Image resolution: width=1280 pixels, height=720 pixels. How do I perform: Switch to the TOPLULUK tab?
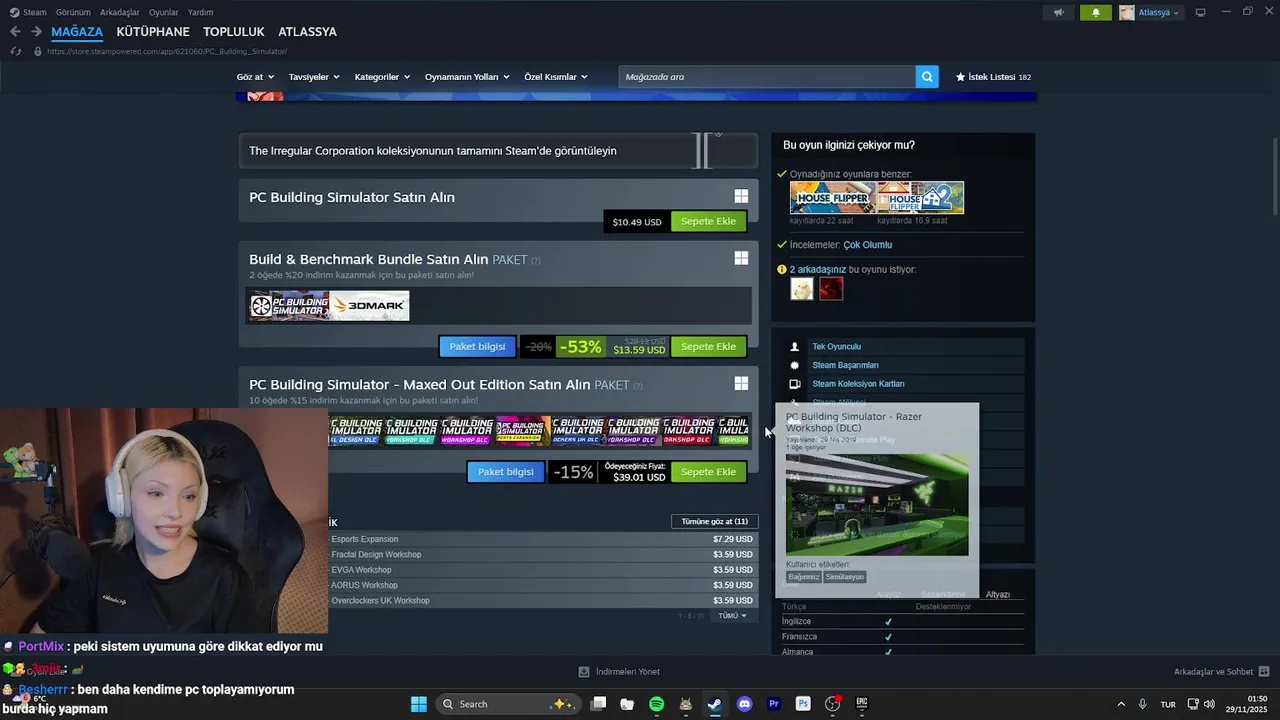pos(234,32)
